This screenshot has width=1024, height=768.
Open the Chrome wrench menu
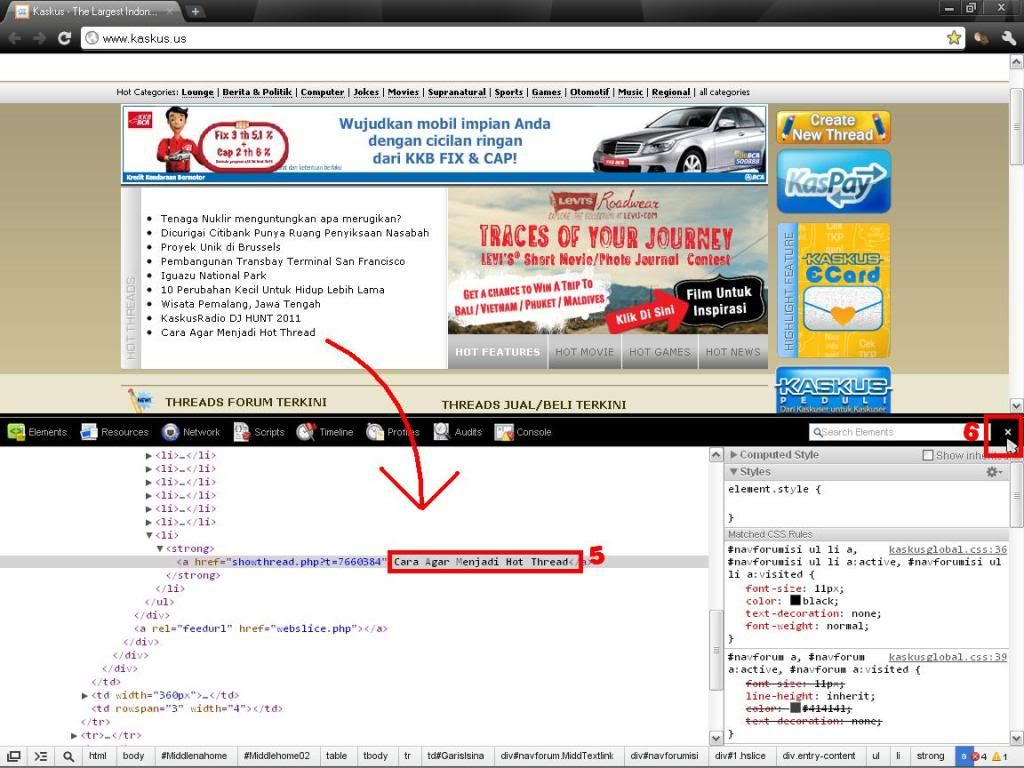tap(1009, 38)
